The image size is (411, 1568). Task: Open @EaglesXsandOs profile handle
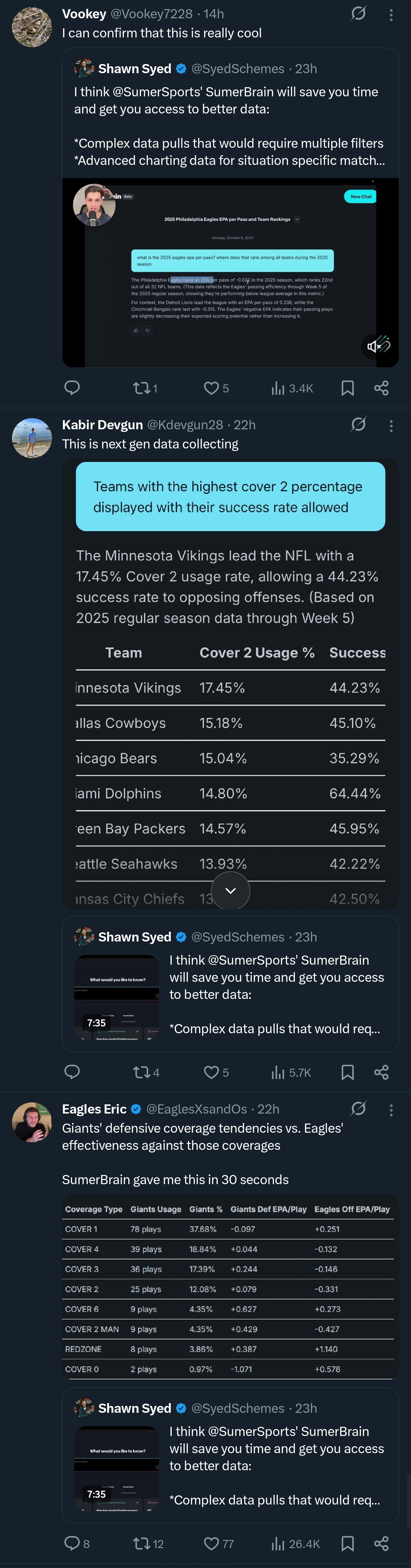(197, 1108)
